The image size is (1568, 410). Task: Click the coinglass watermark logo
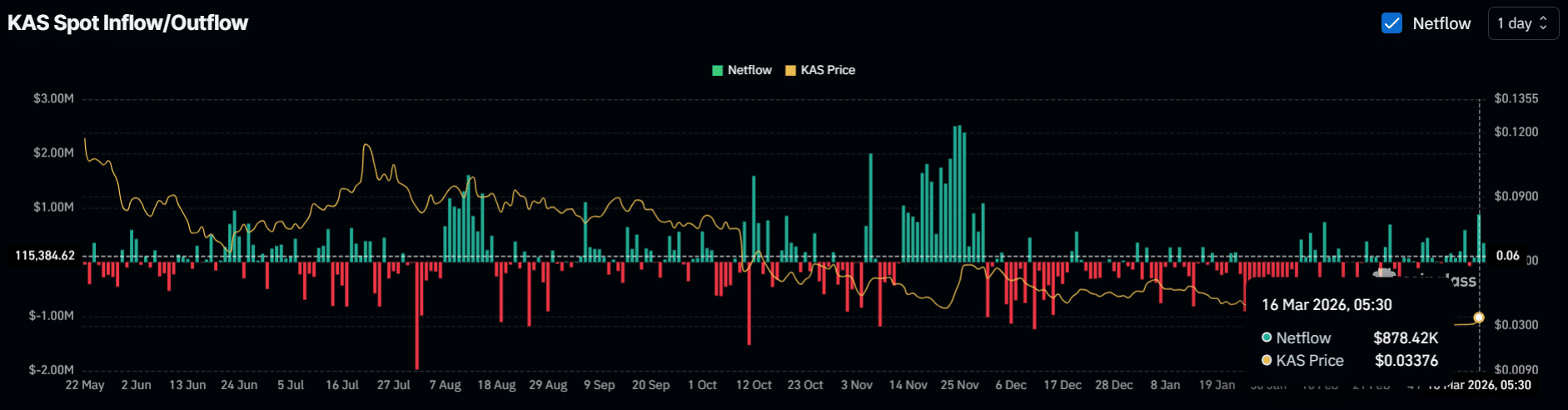pyautogui.click(x=1384, y=273)
